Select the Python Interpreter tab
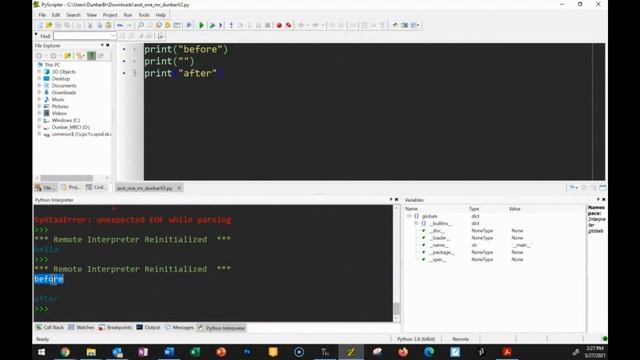 tap(222, 328)
